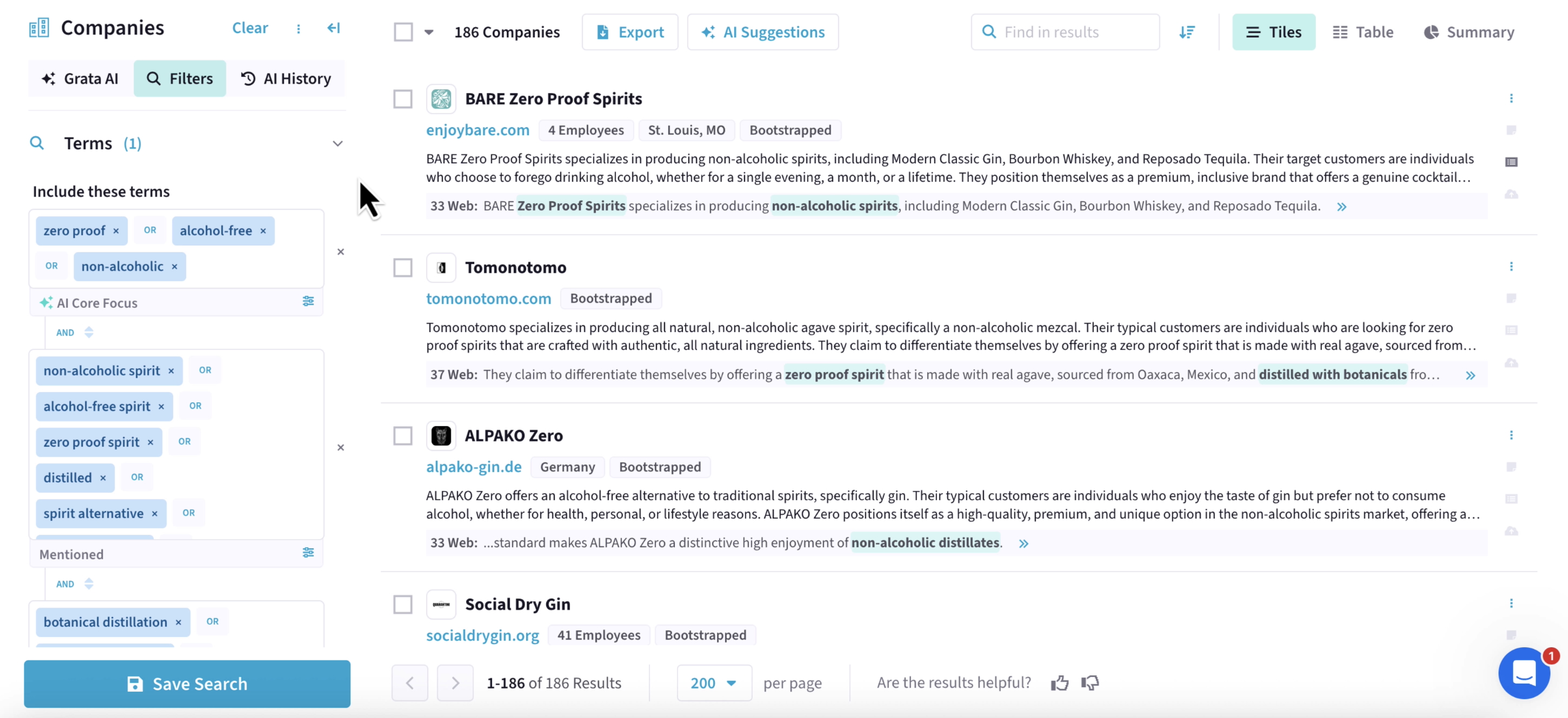
Task: Open the sort order options
Action: [1187, 32]
